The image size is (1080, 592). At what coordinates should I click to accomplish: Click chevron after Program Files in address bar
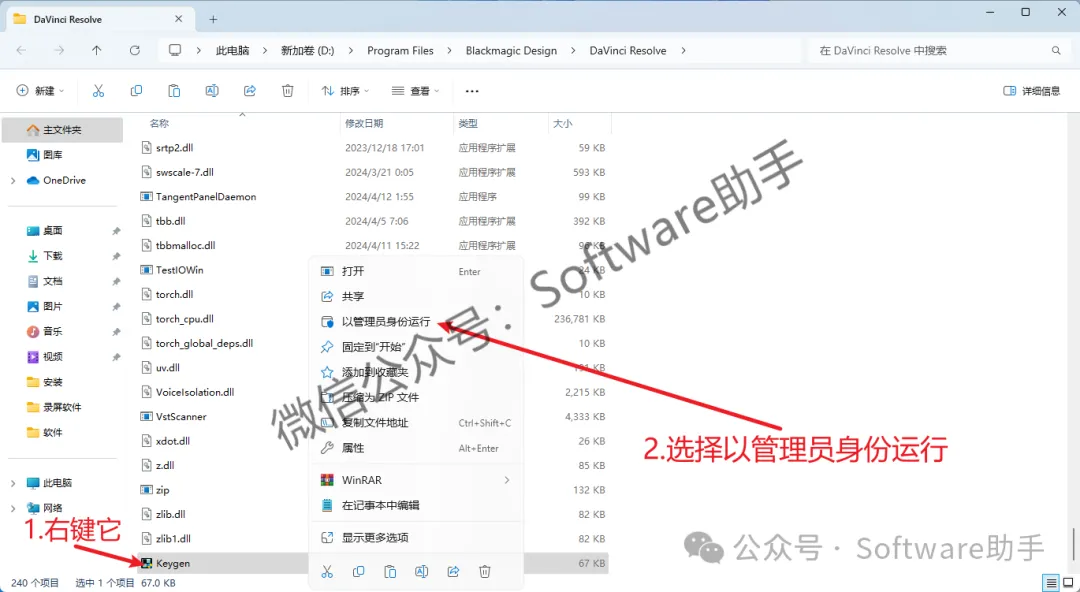(450, 50)
